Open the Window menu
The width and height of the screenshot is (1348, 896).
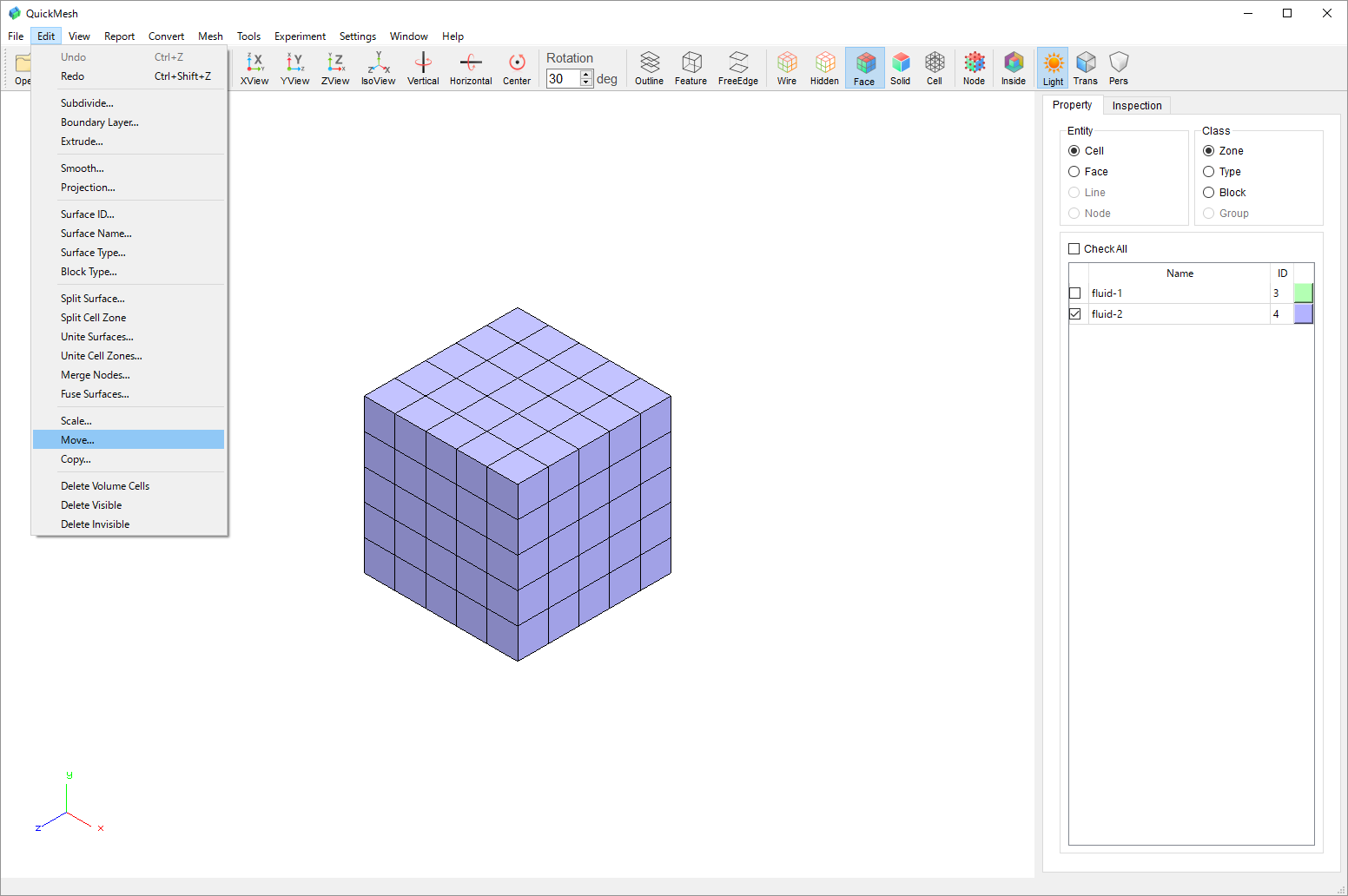click(x=408, y=36)
